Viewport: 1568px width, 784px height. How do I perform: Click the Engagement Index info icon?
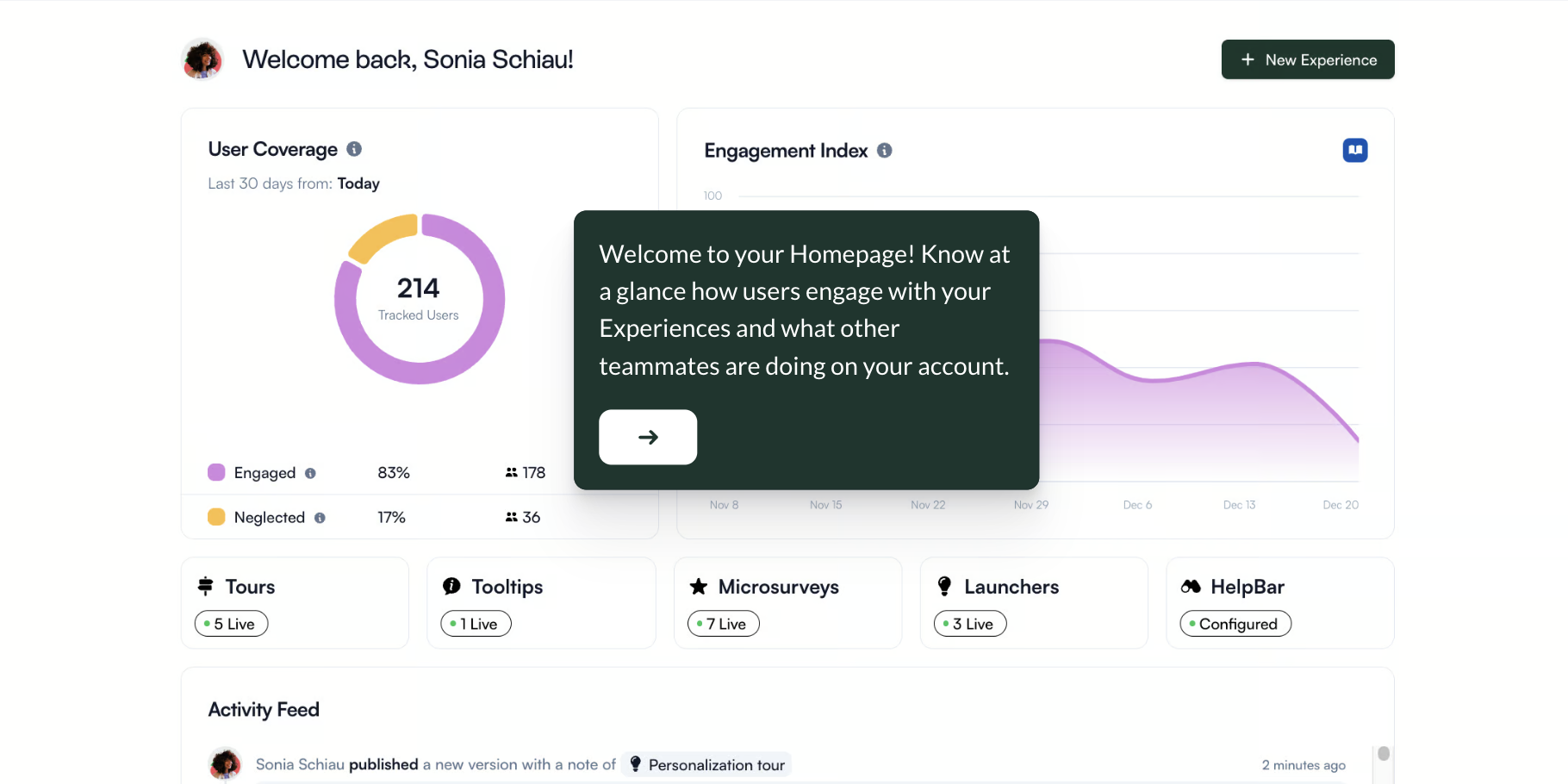pos(884,151)
